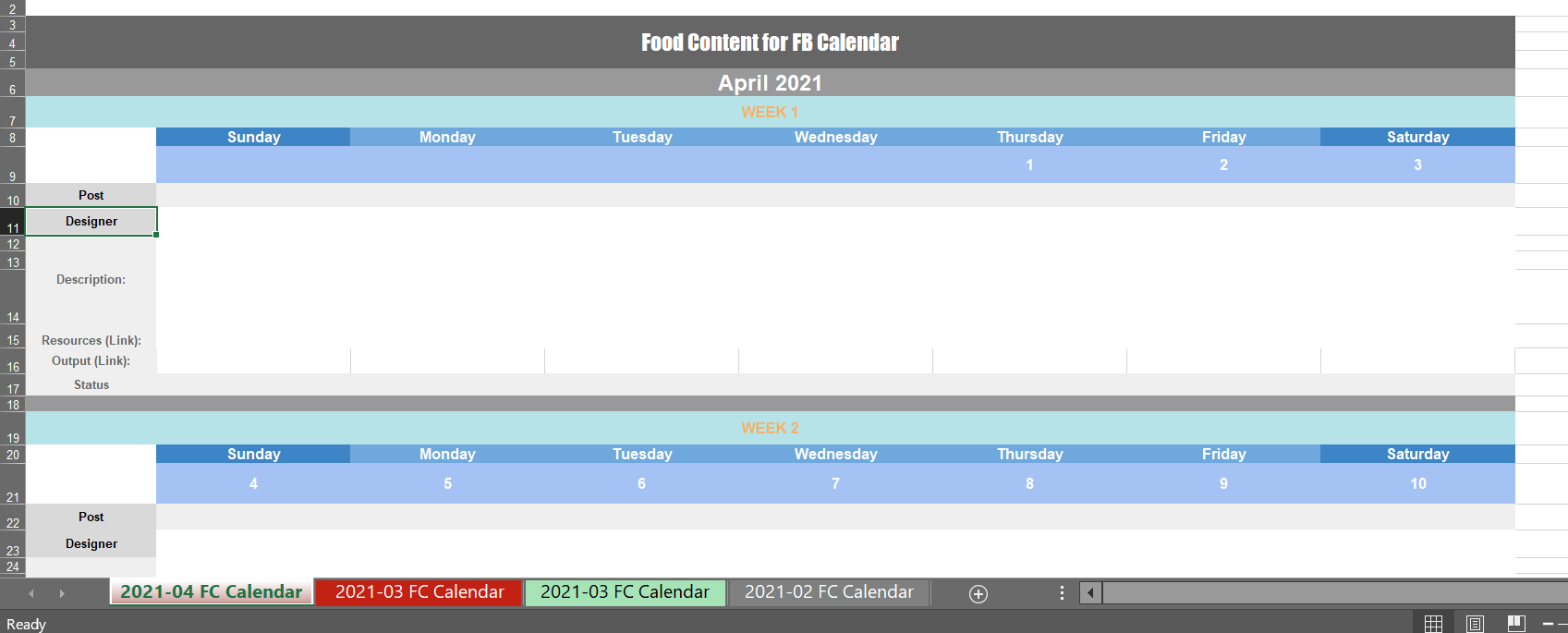Add a new sheet with the plus button
Screen dimensions: 1568x633
click(x=978, y=594)
